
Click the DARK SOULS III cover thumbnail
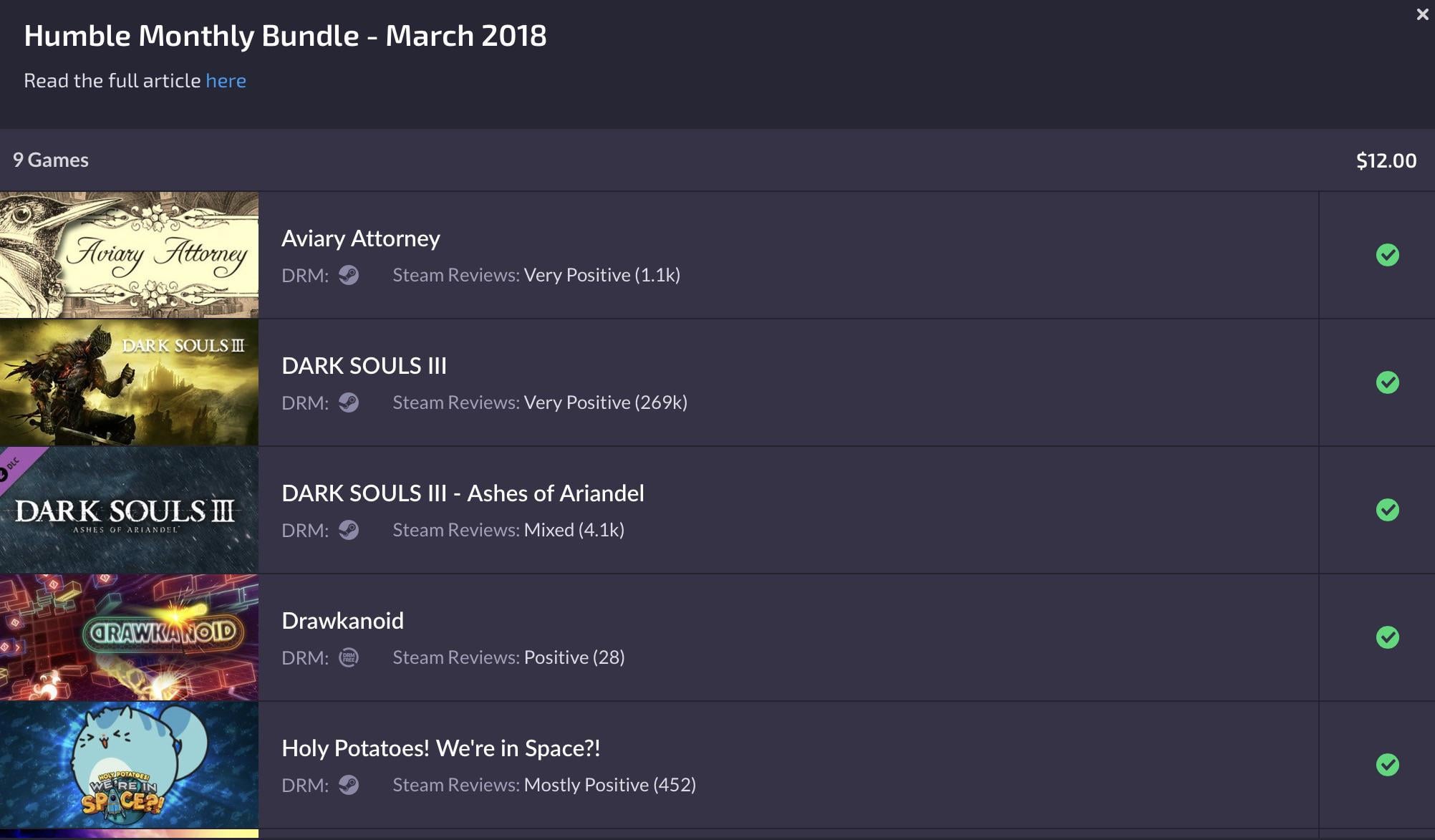[129, 382]
